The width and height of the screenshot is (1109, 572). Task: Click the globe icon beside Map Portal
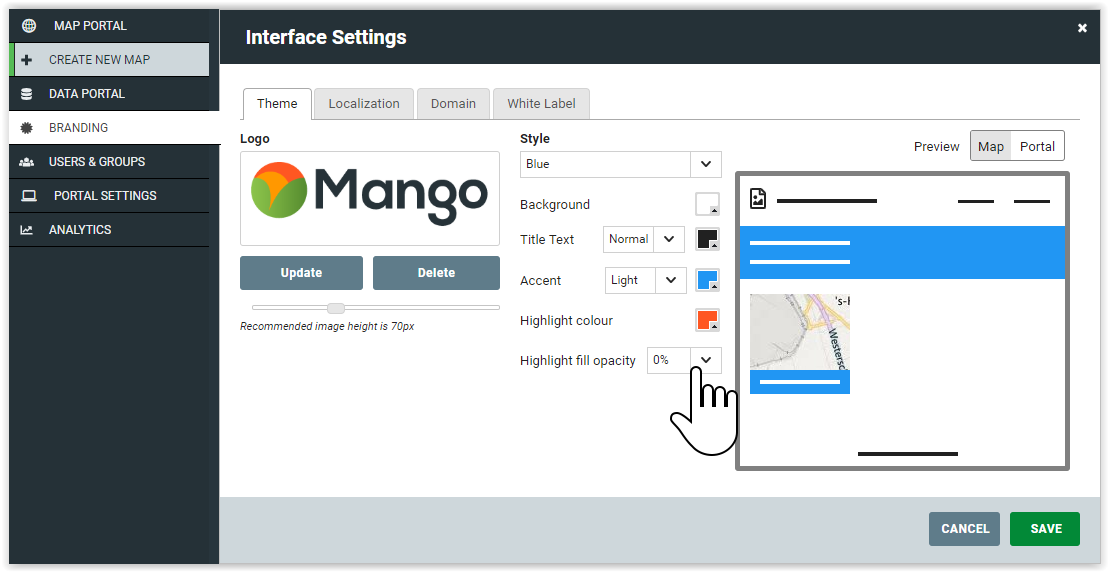tap(29, 26)
